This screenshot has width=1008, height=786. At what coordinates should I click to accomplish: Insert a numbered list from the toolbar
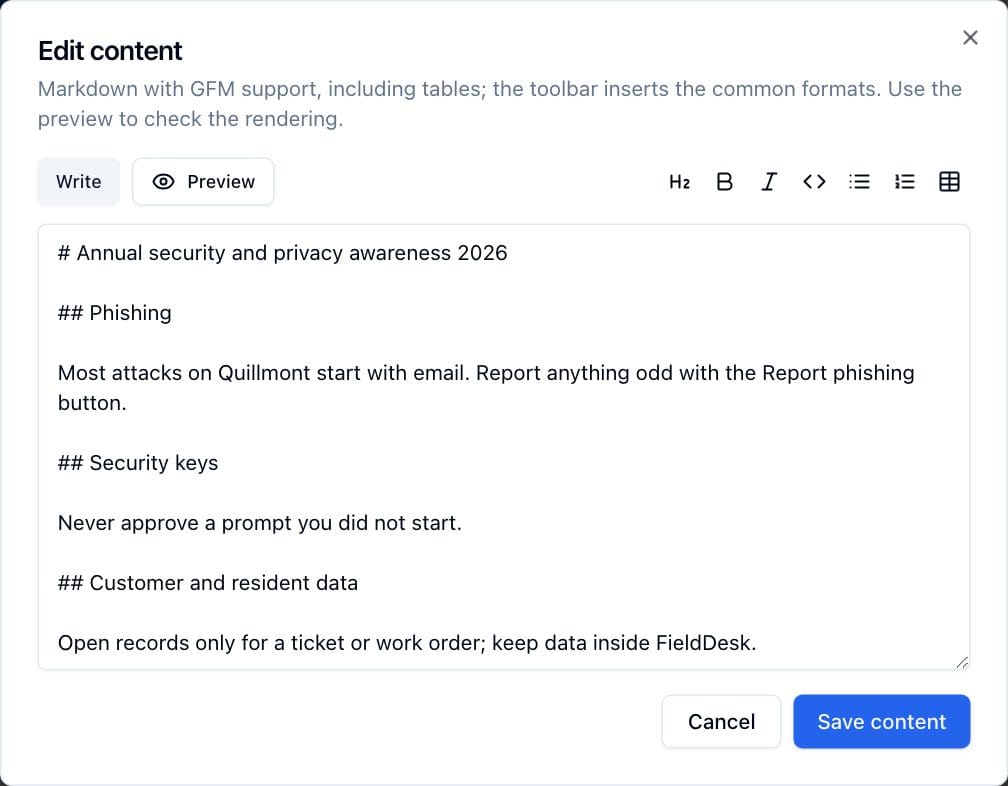(x=904, y=182)
